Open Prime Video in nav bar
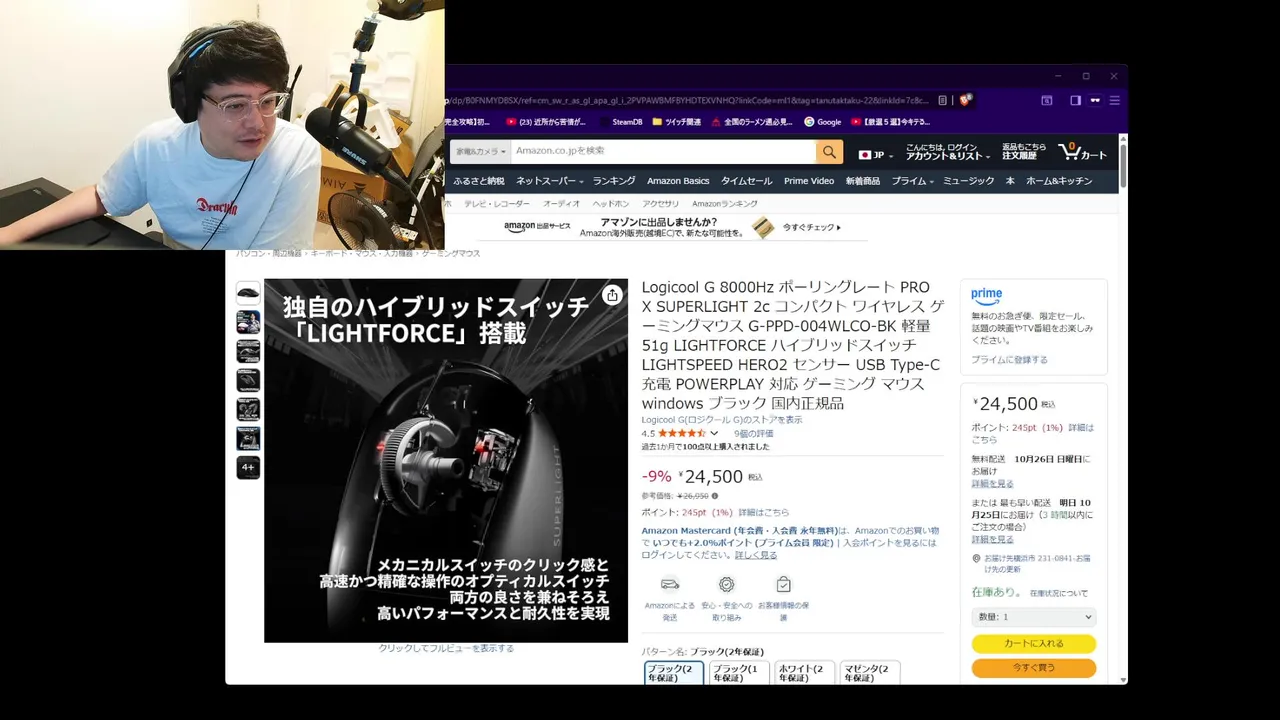 click(x=809, y=181)
